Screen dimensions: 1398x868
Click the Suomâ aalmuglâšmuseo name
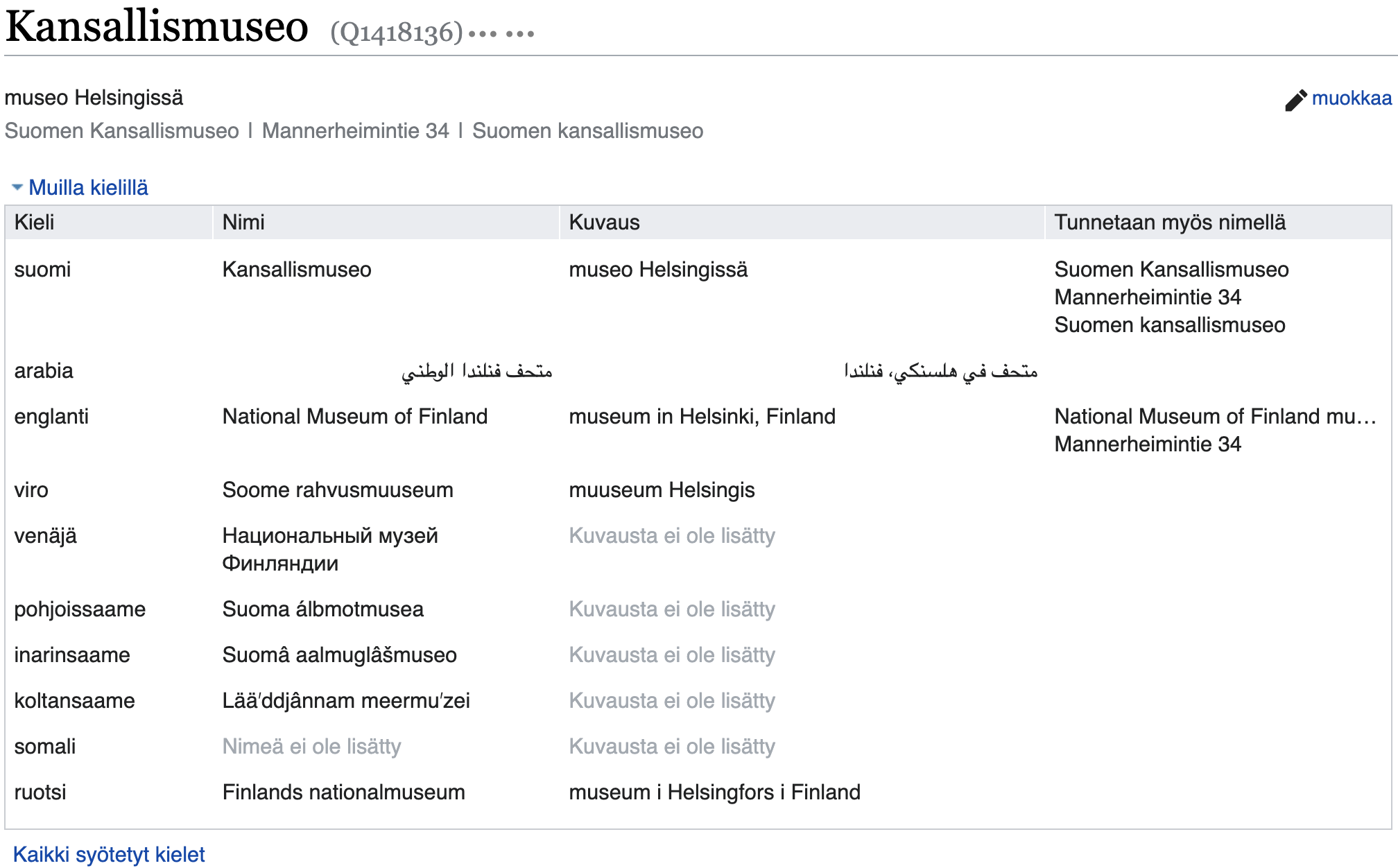point(340,655)
